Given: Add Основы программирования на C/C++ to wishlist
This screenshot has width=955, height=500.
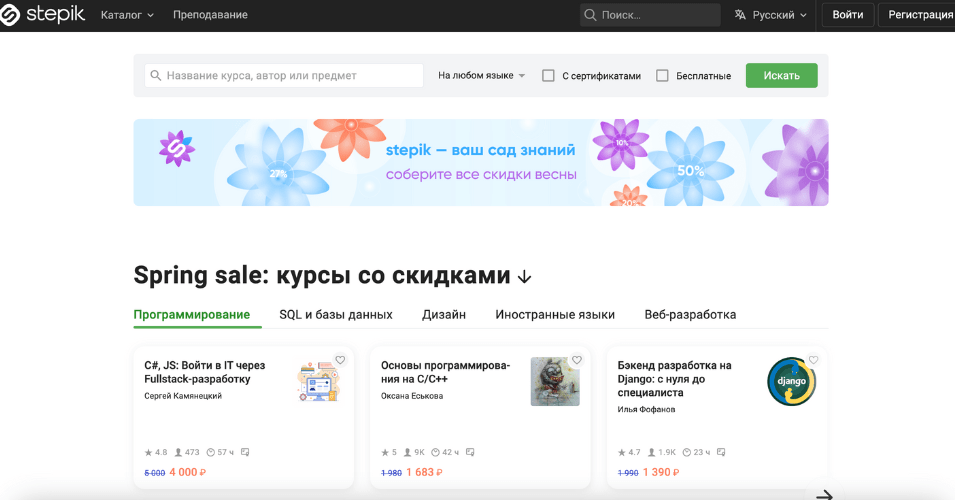Looking at the screenshot, I should click(x=577, y=360).
